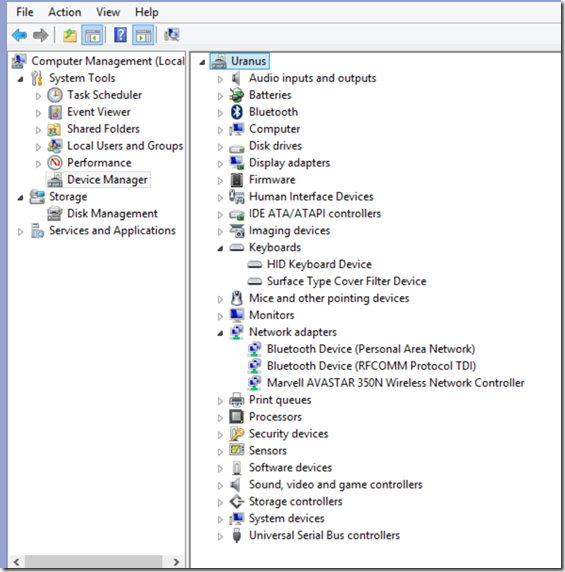Expand Services and Applications node
This screenshot has height=572, width=565.
pos(20,232)
